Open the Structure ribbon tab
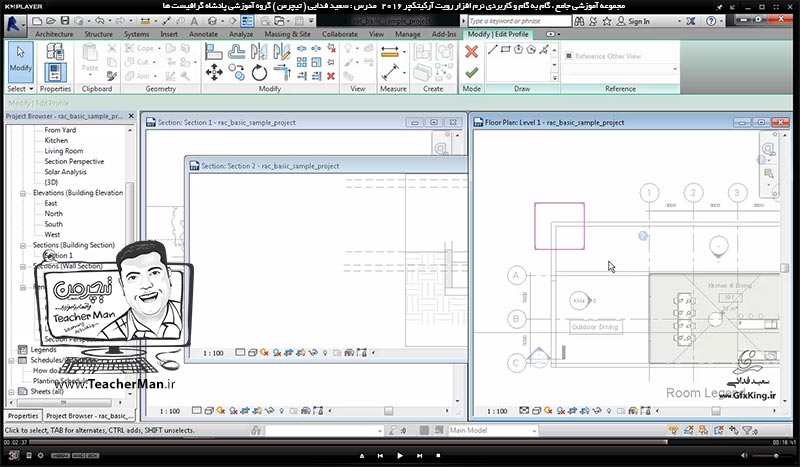The width and height of the screenshot is (800, 467). coord(98,34)
